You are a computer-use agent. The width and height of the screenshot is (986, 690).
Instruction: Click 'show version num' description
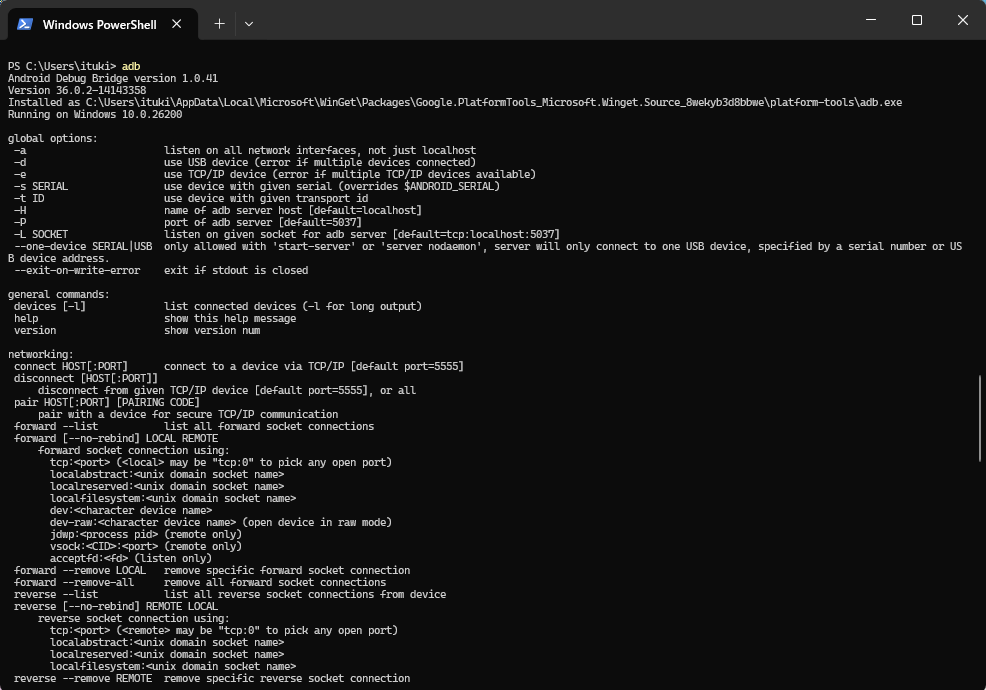pos(212,330)
